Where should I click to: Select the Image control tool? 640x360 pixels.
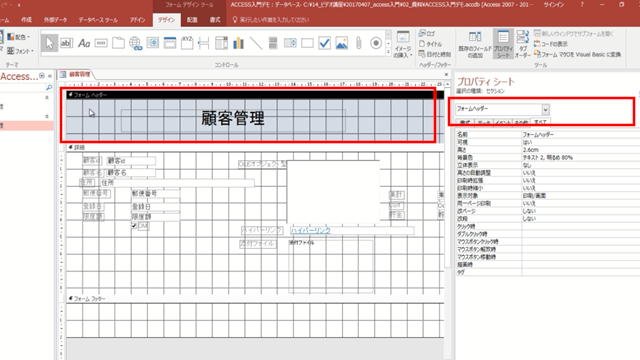[341, 43]
